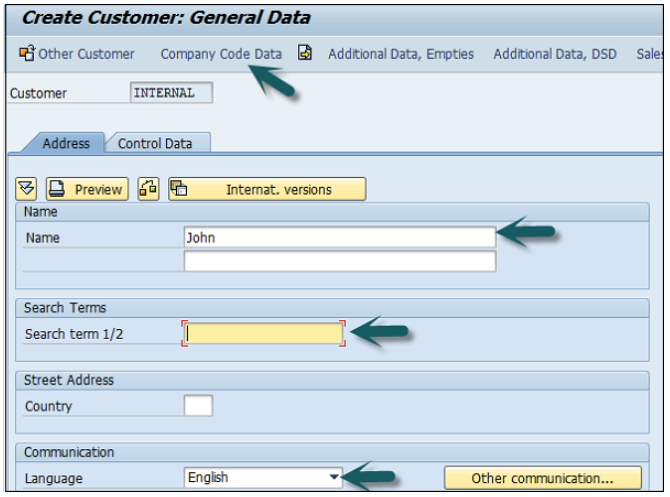The height and width of the screenshot is (497, 670).
Task: Click the printer icon on Preview button
Action: pos(58,189)
